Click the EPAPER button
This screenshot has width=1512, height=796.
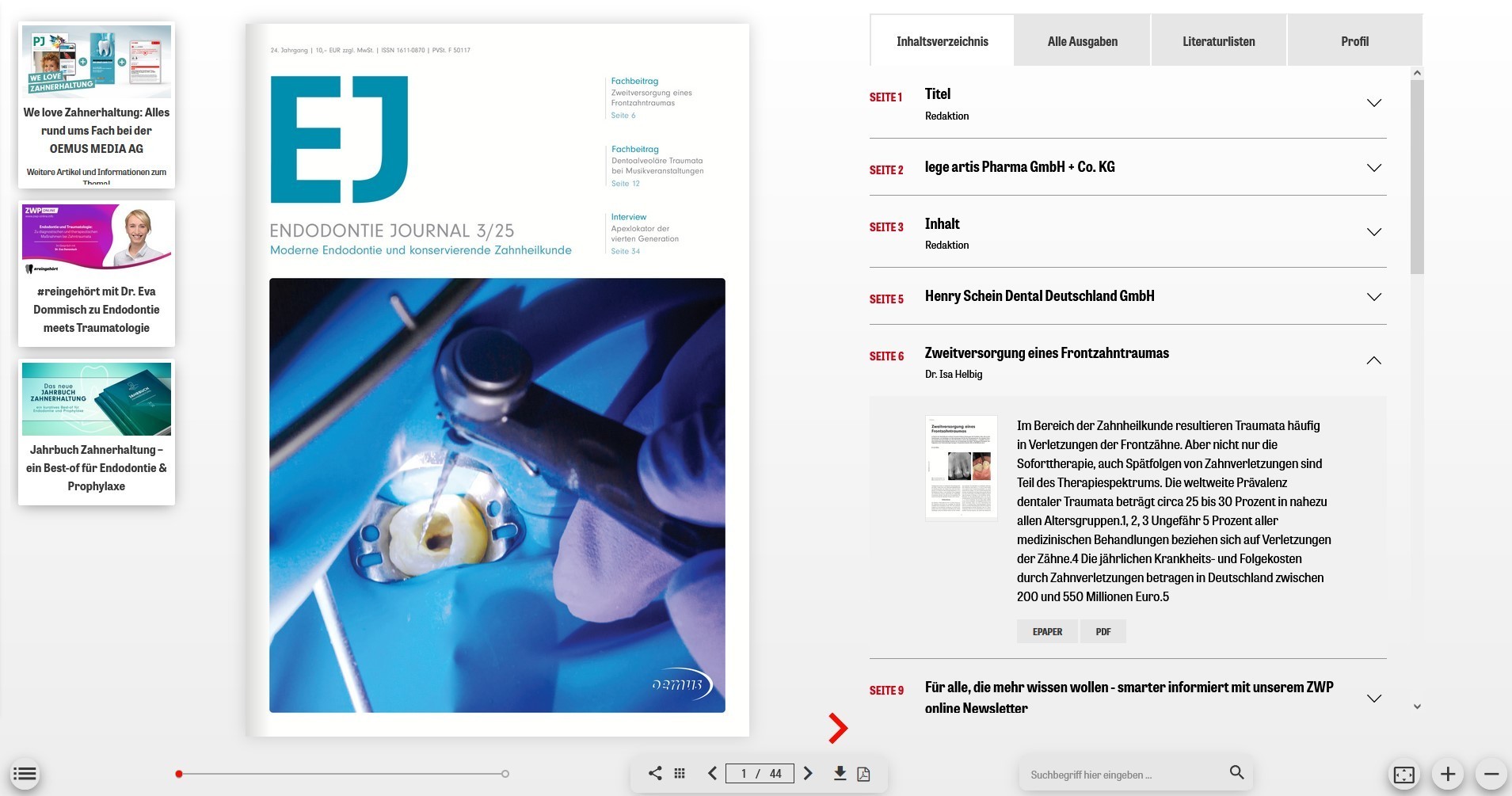tap(1047, 631)
